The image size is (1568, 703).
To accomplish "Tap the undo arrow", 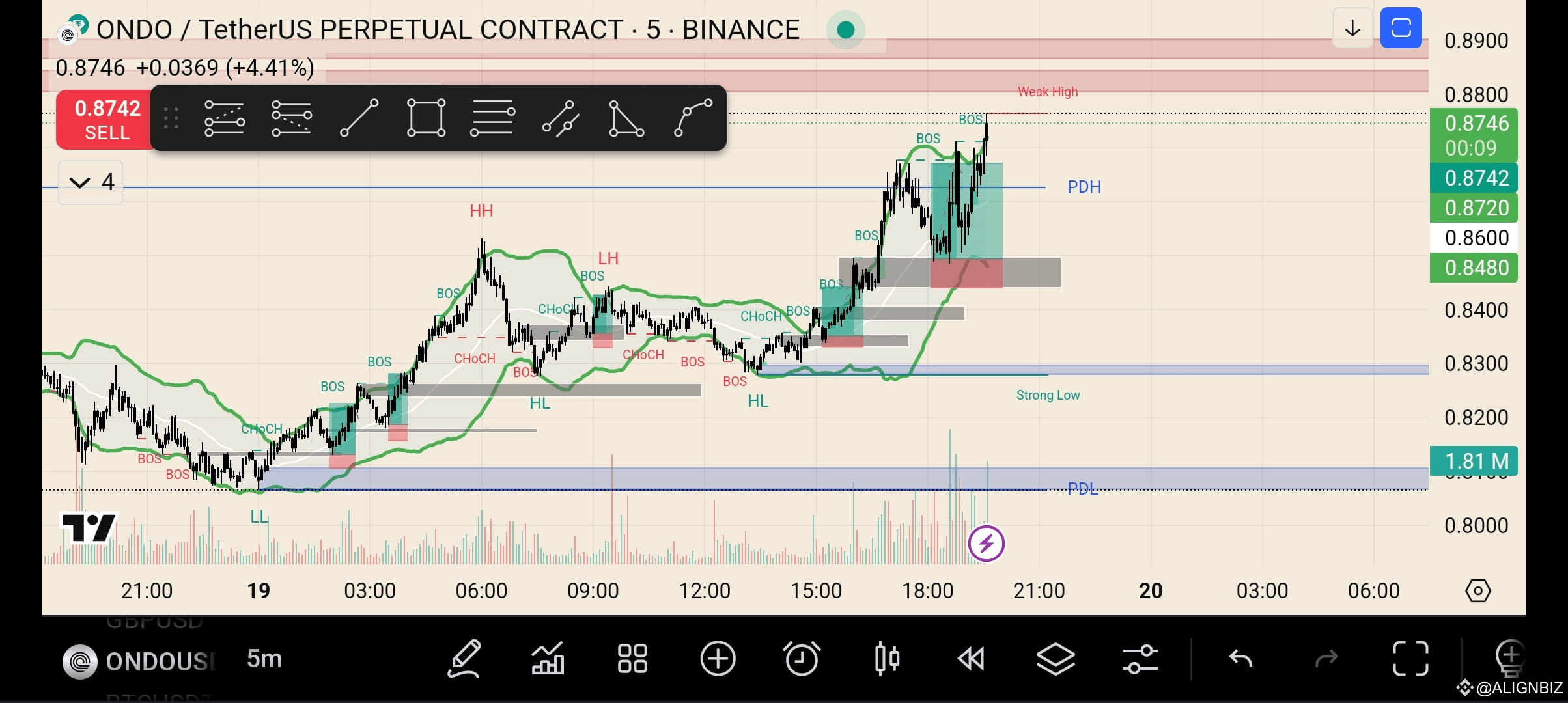I will coord(1240,659).
